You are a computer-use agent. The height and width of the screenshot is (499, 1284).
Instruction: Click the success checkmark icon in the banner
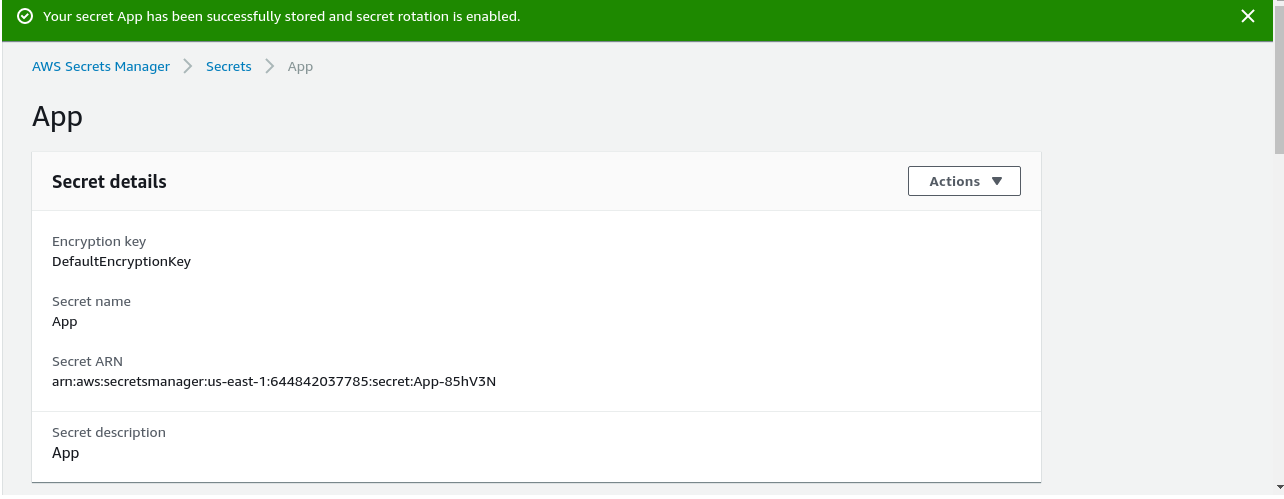tap(25, 17)
